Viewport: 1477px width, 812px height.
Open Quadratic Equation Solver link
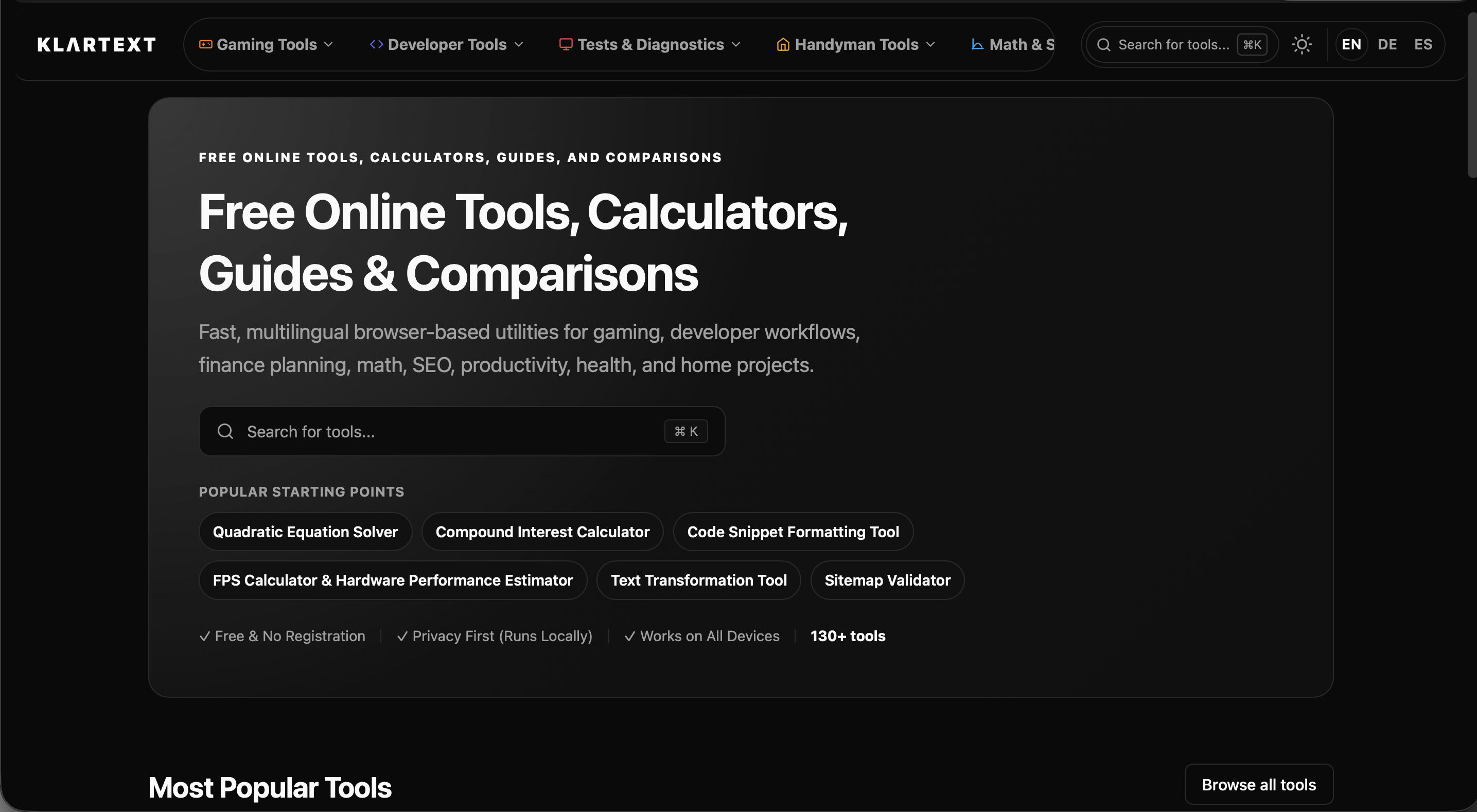pyautogui.click(x=305, y=532)
